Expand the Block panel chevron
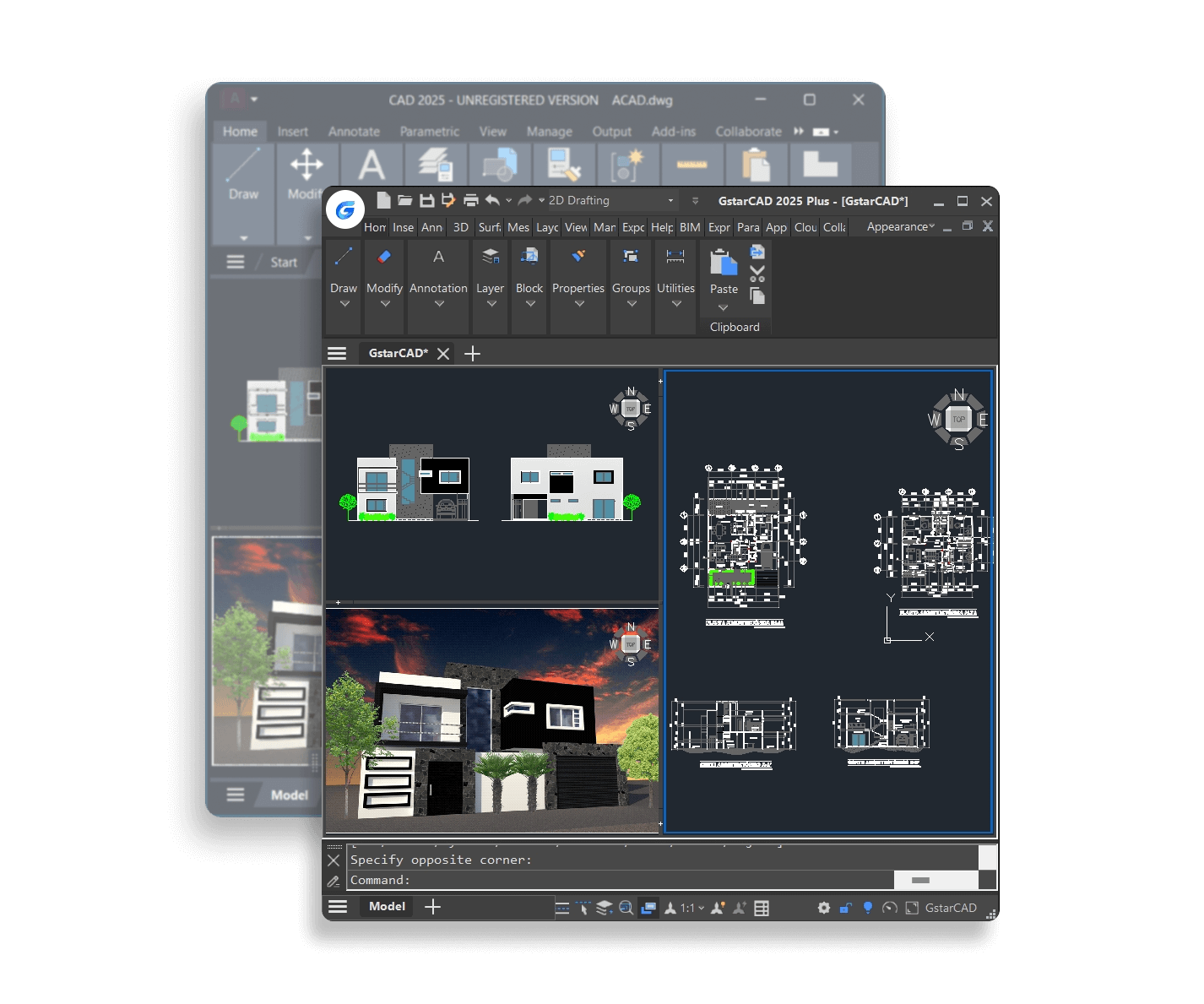The image size is (1204, 1004). pyautogui.click(x=530, y=304)
